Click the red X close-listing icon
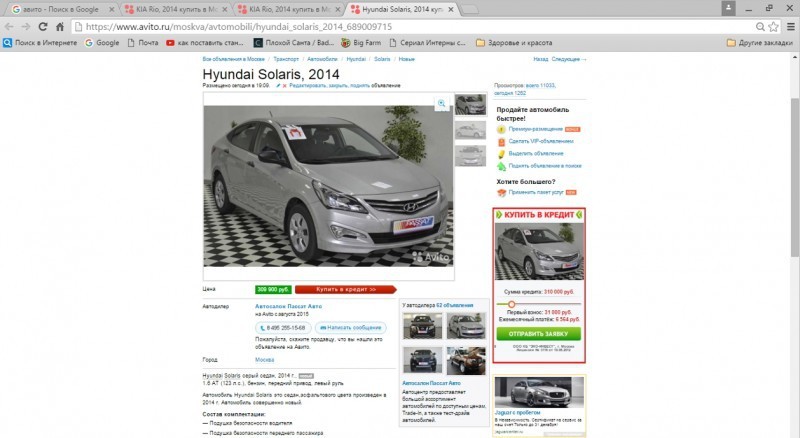 pos(285,86)
